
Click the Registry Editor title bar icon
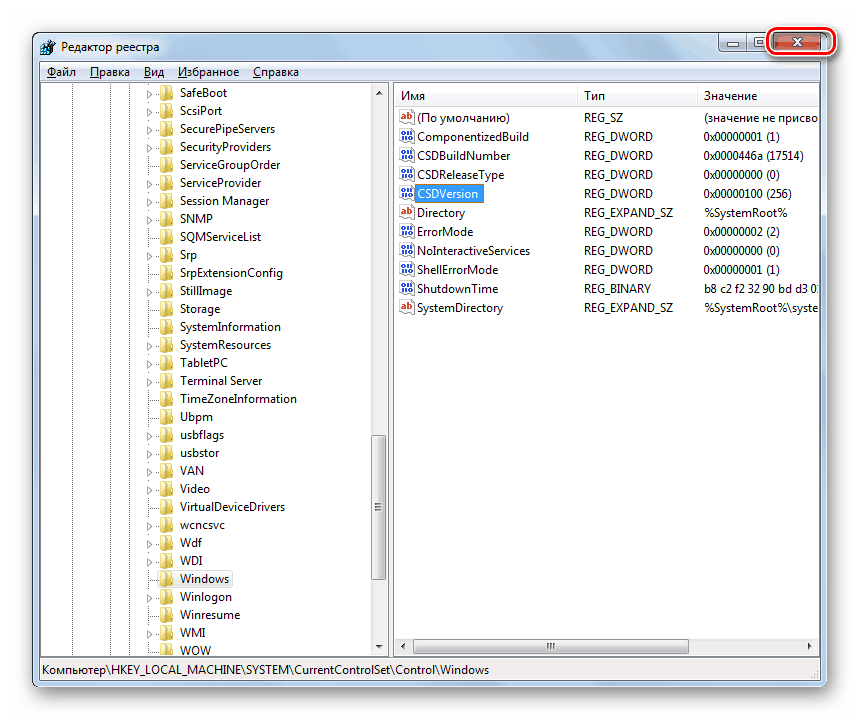click(48, 47)
